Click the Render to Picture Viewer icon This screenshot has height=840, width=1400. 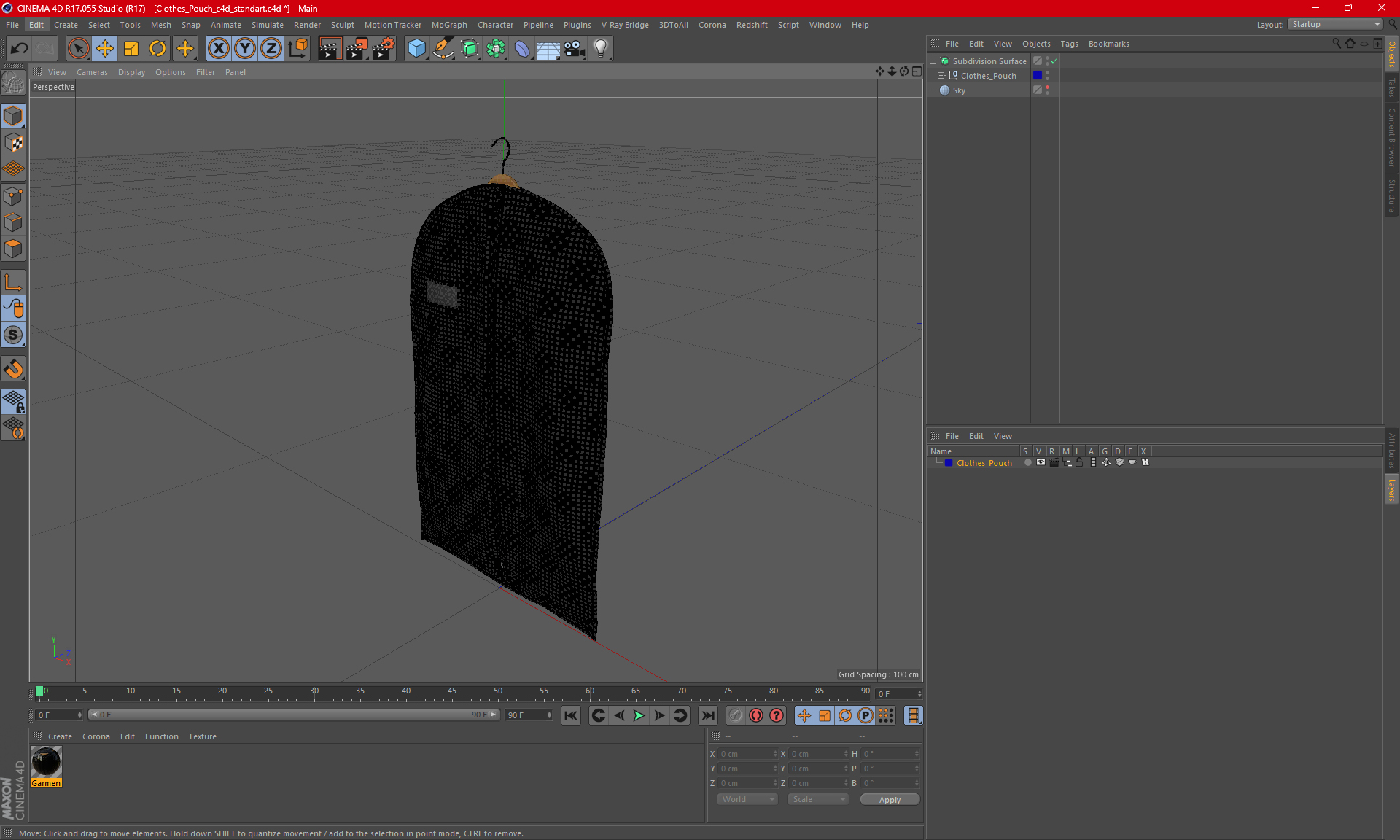point(356,49)
